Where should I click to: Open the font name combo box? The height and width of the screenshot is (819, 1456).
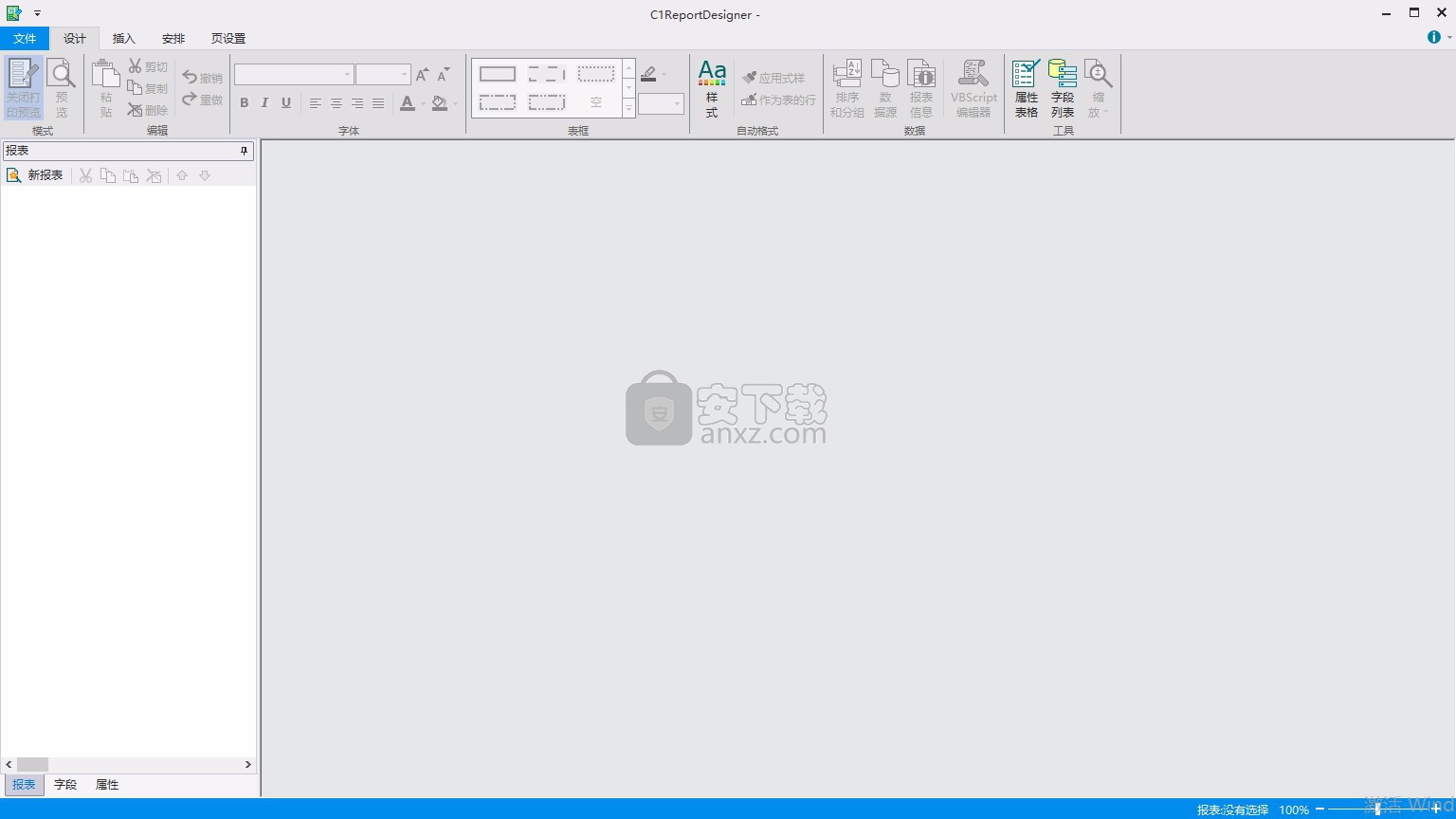coord(294,74)
